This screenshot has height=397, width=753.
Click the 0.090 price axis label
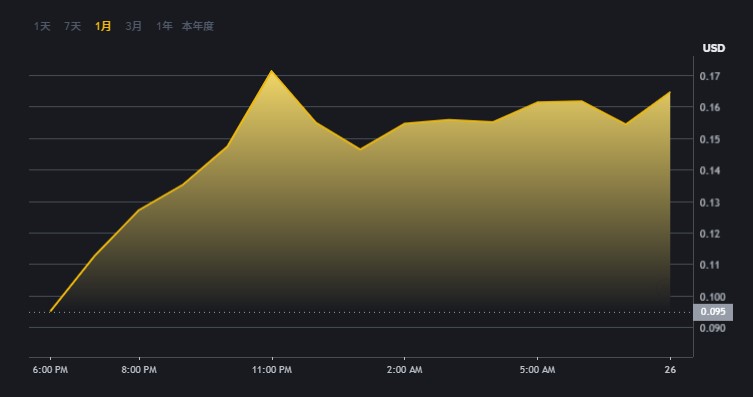pos(712,328)
